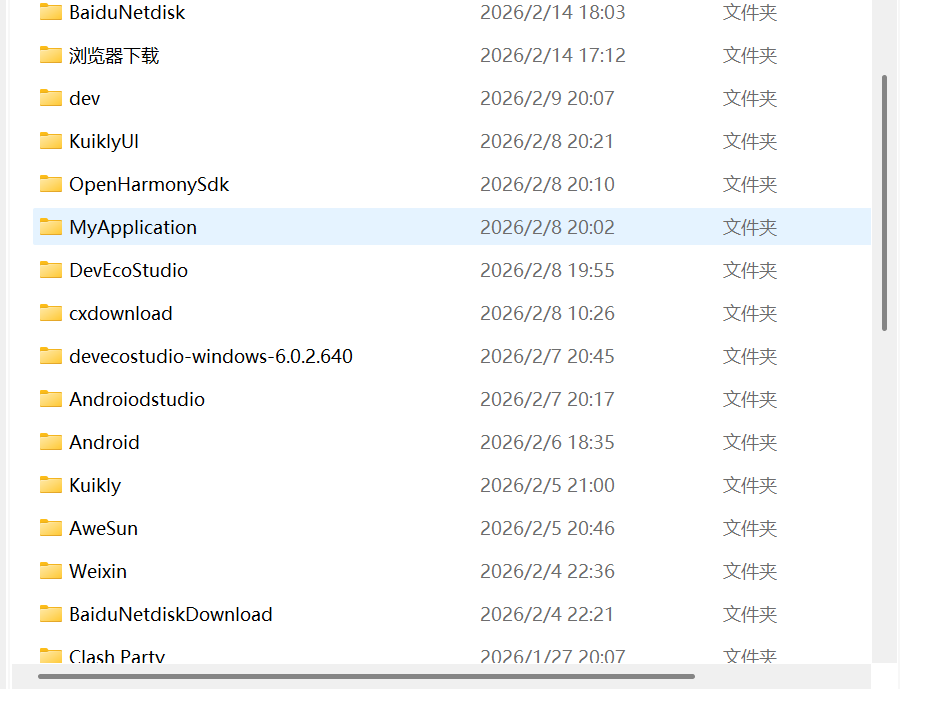Image resolution: width=944 pixels, height=702 pixels.
Task: Click the date 2026/2/8 19:55
Action: pos(547,270)
